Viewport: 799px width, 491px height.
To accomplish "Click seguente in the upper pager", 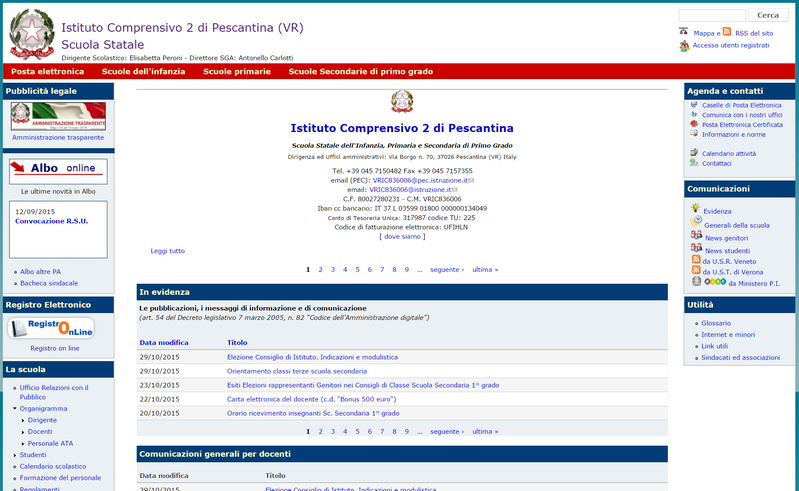I will 447,270.
